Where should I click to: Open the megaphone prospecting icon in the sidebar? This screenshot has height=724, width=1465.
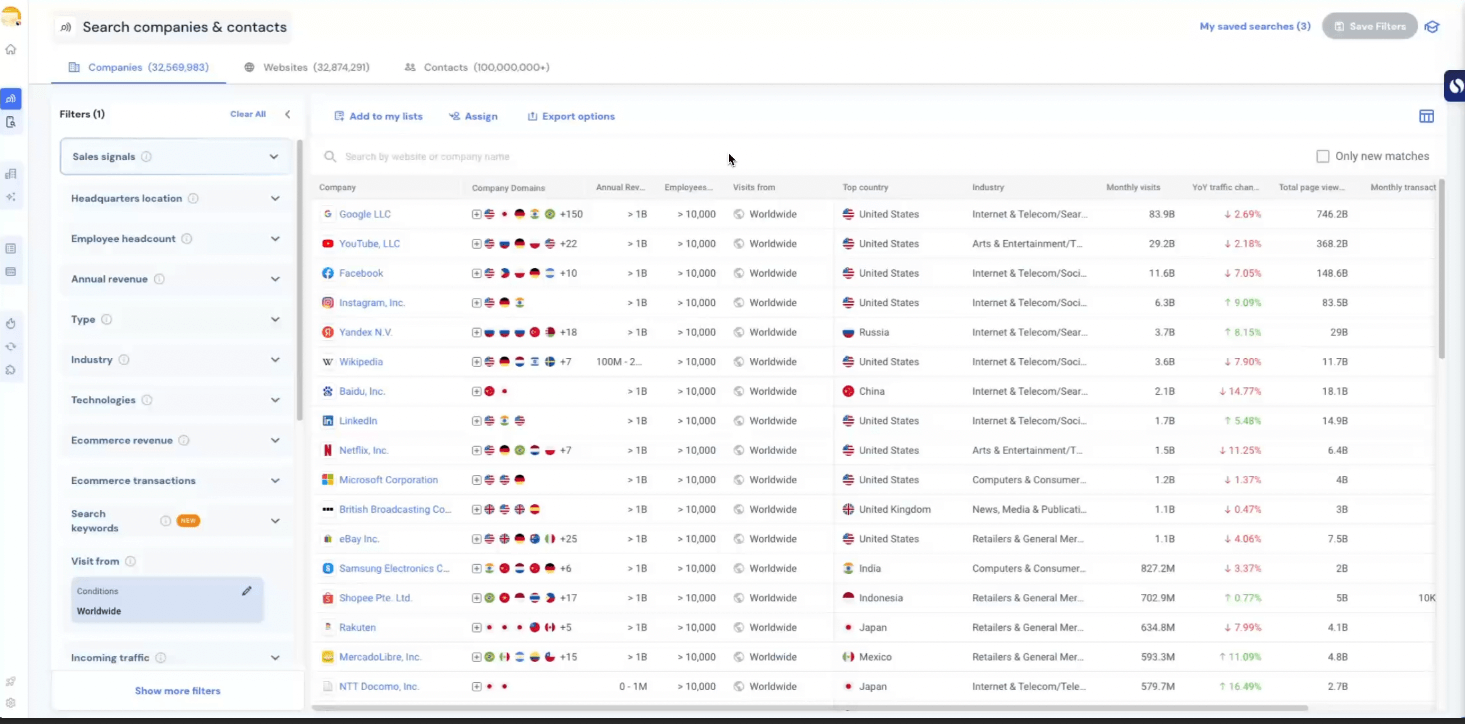click(10, 98)
